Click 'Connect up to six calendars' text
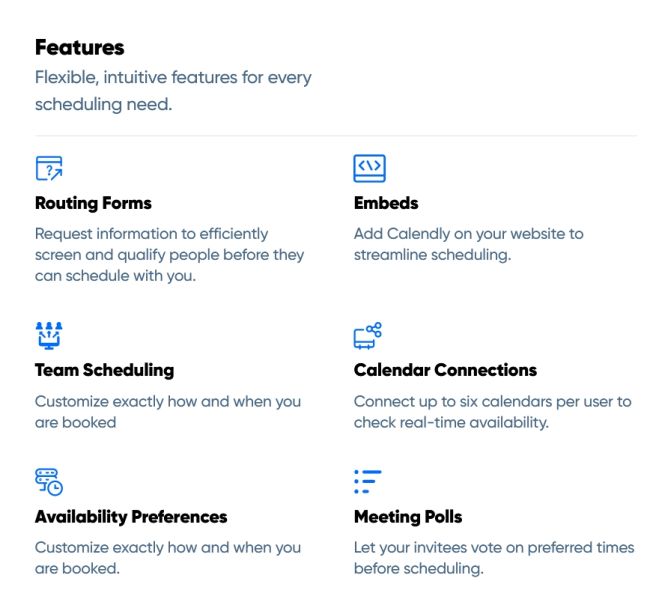Viewport: 650px width, 614px height. [x=492, y=412]
